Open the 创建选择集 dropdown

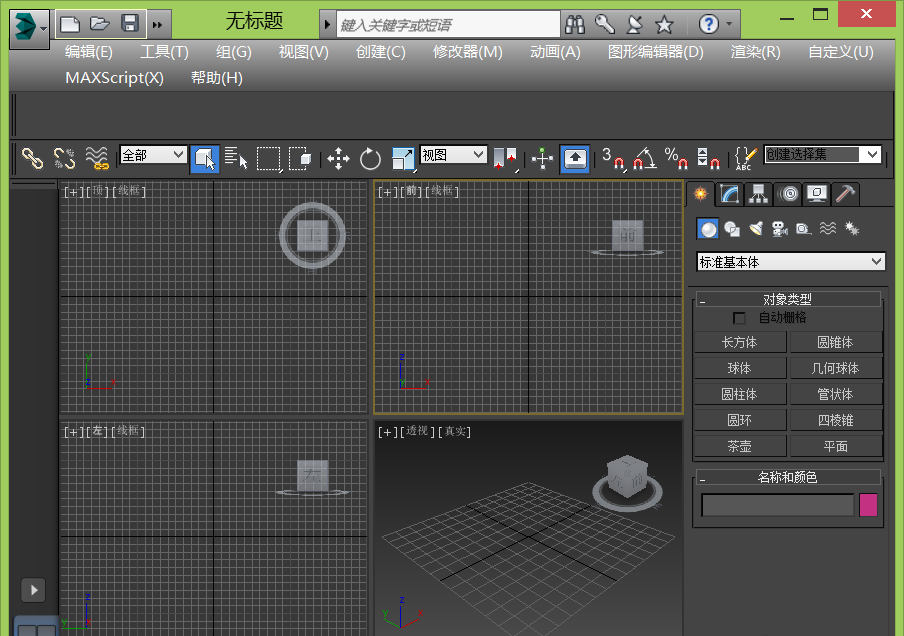(x=823, y=155)
